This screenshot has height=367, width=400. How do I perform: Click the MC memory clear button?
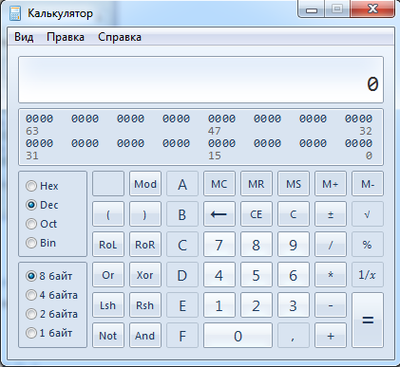pos(219,184)
